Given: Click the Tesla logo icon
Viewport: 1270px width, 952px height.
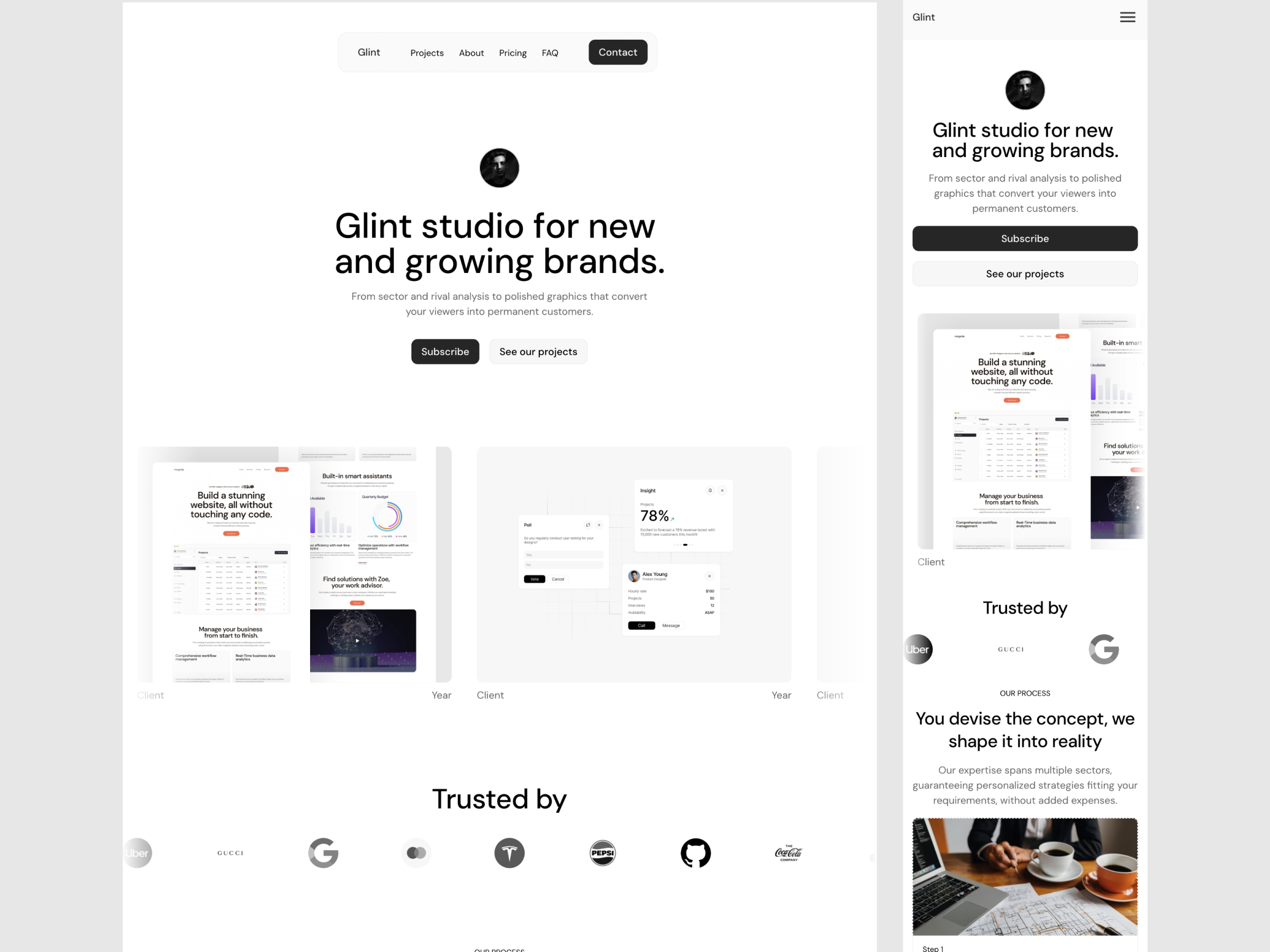Looking at the screenshot, I should pos(508,853).
